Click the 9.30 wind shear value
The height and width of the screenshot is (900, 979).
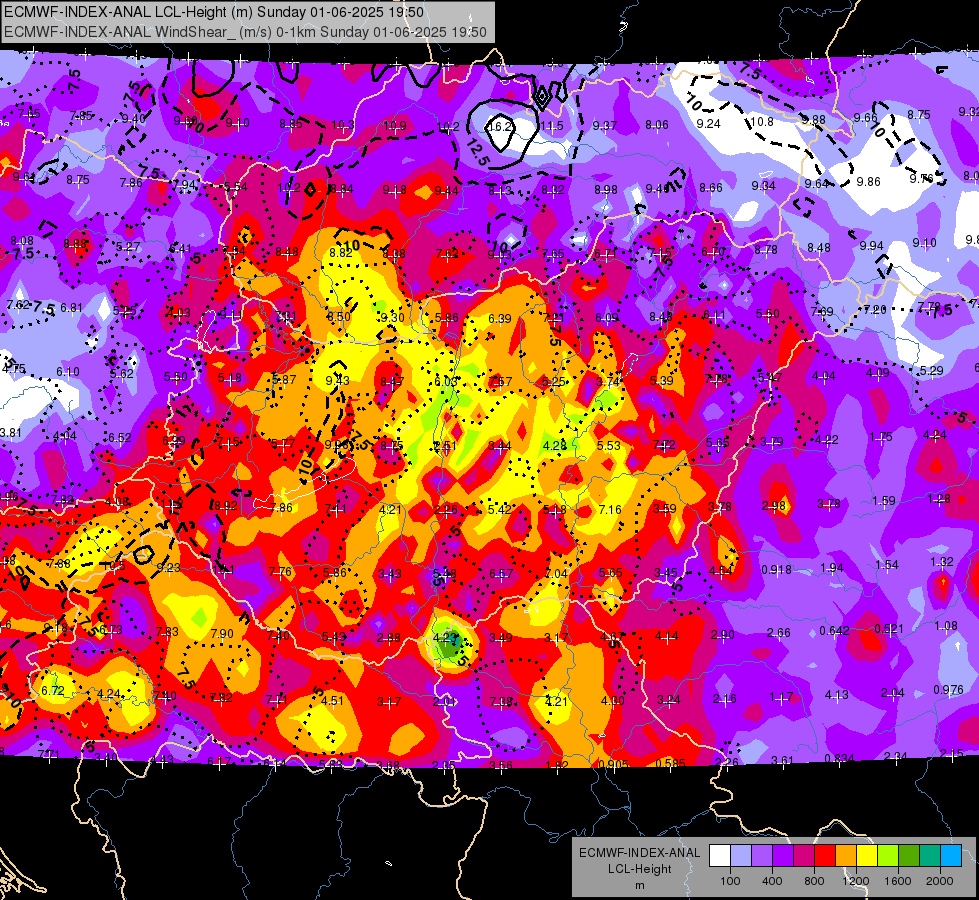pos(392,318)
